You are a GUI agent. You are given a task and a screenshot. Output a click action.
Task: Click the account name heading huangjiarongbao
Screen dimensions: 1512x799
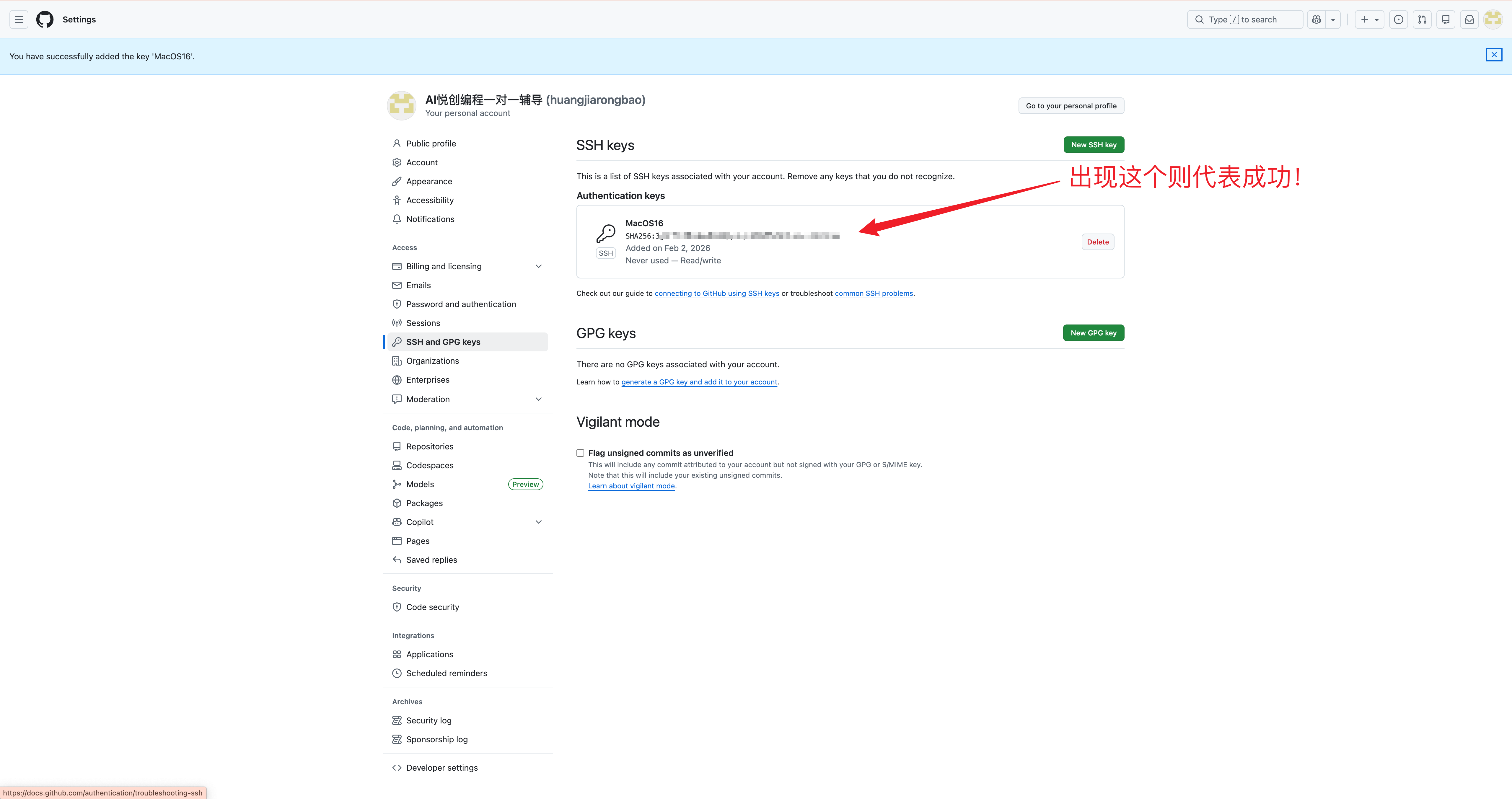pyautogui.click(x=535, y=100)
